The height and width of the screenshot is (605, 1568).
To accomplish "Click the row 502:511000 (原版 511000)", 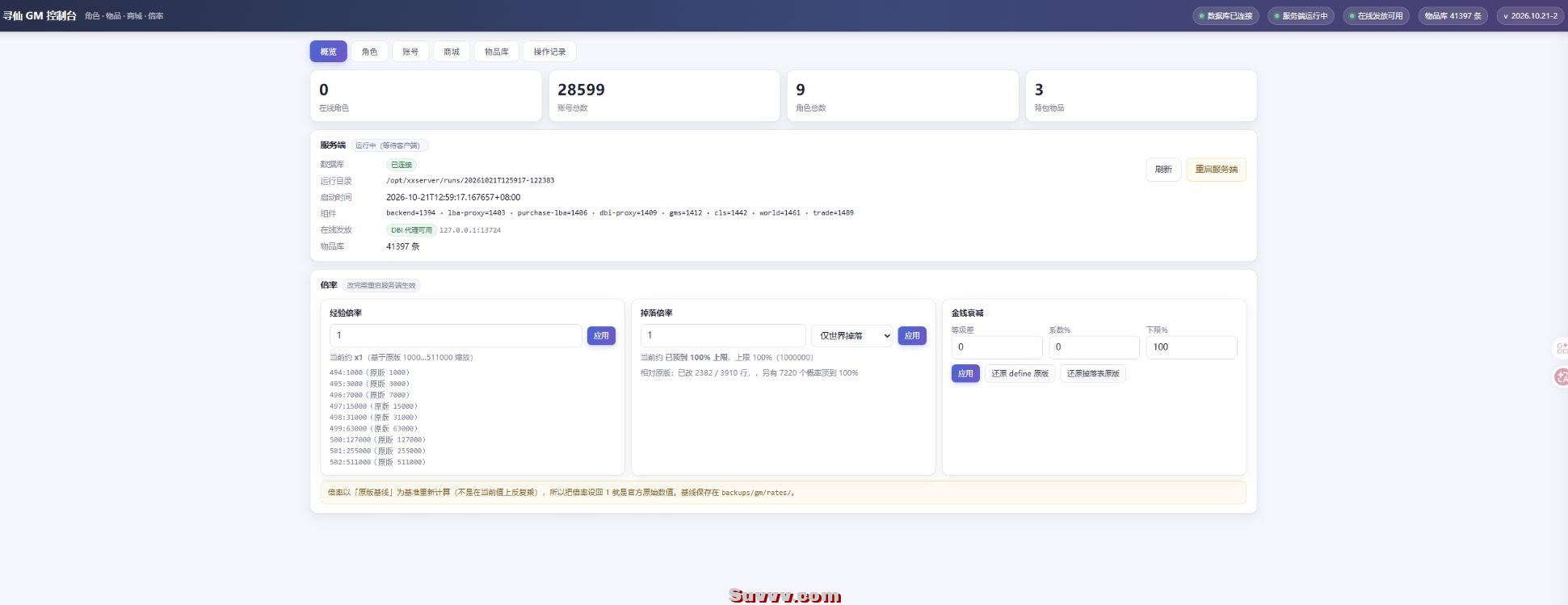I will (377, 463).
